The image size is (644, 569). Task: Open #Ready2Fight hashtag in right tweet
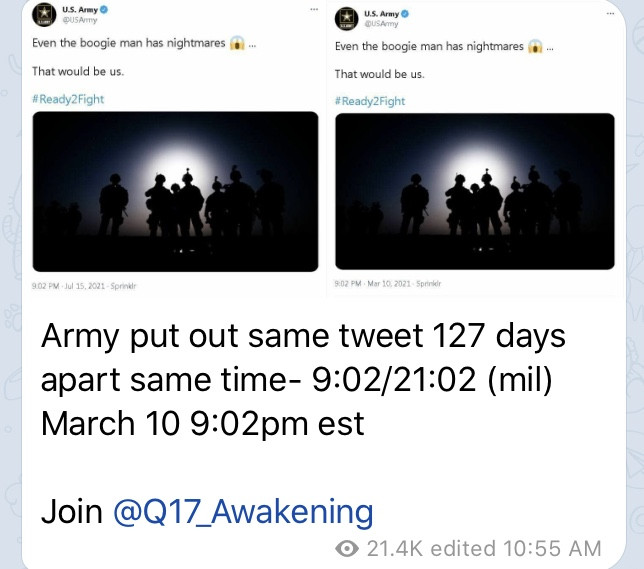coord(369,101)
